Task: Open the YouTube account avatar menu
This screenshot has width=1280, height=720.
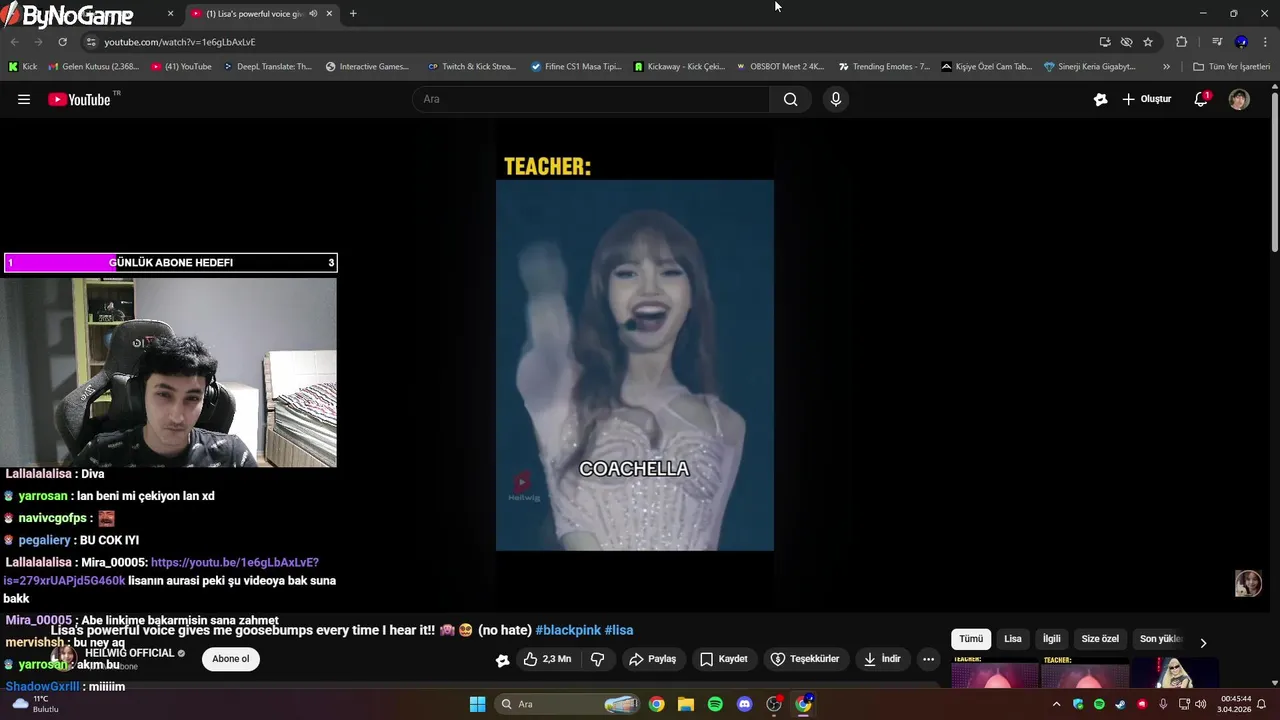Action: (1239, 99)
